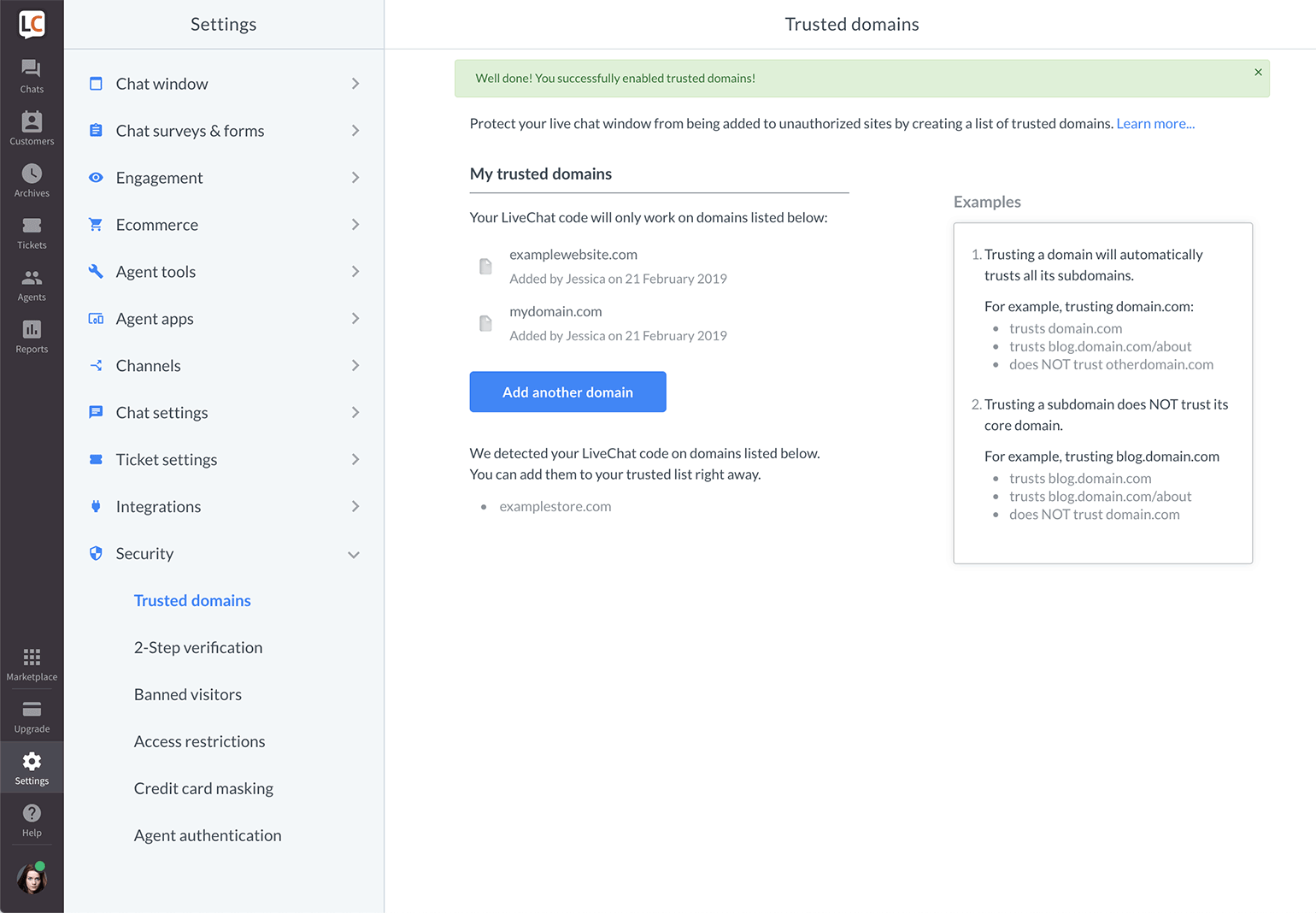
Task: Open Credit card masking settings
Action: tap(203, 789)
